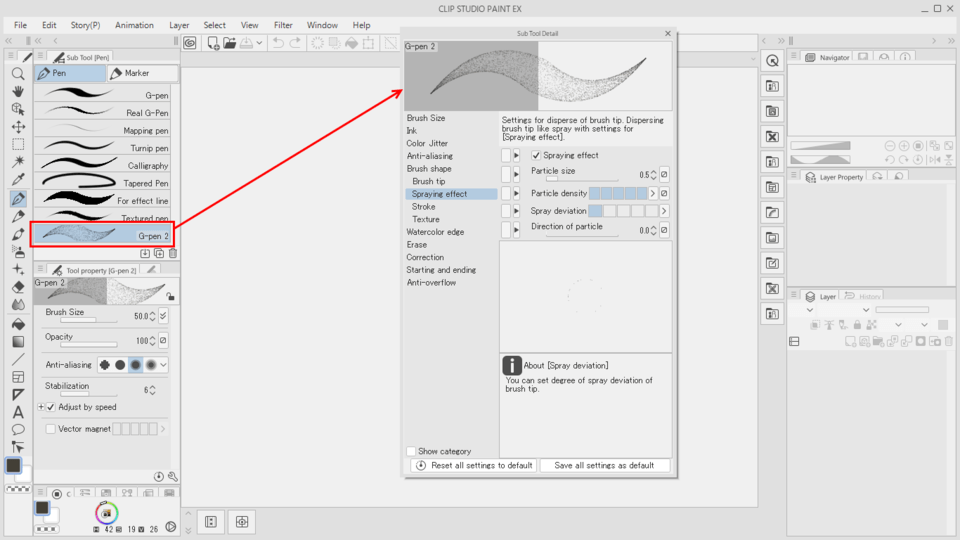
Task: Toggle display box beside Direction of particle
Action: click(x=506, y=230)
